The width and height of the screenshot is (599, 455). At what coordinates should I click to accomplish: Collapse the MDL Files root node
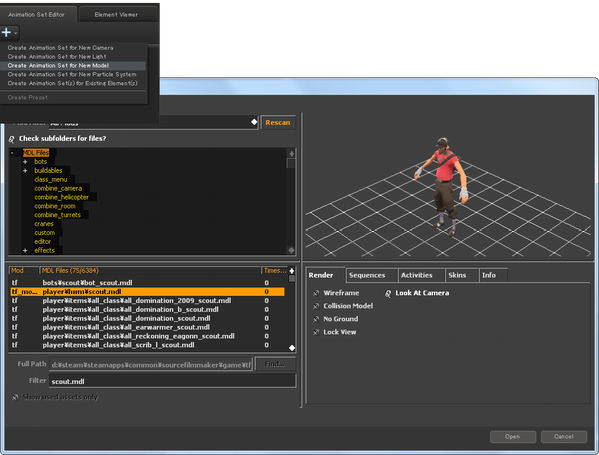tap(12, 153)
